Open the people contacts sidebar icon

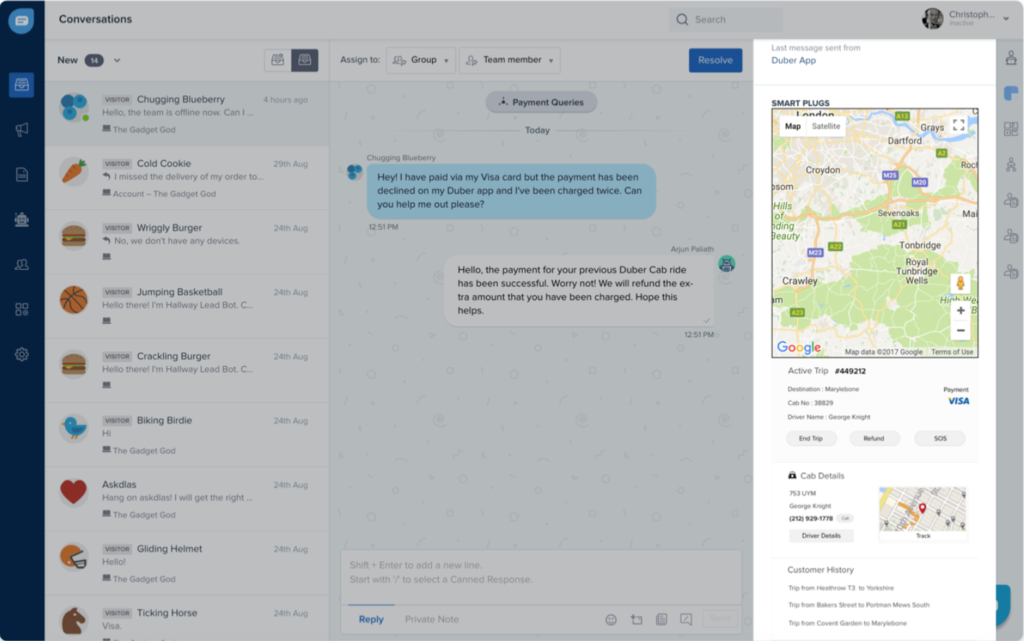[x=22, y=264]
